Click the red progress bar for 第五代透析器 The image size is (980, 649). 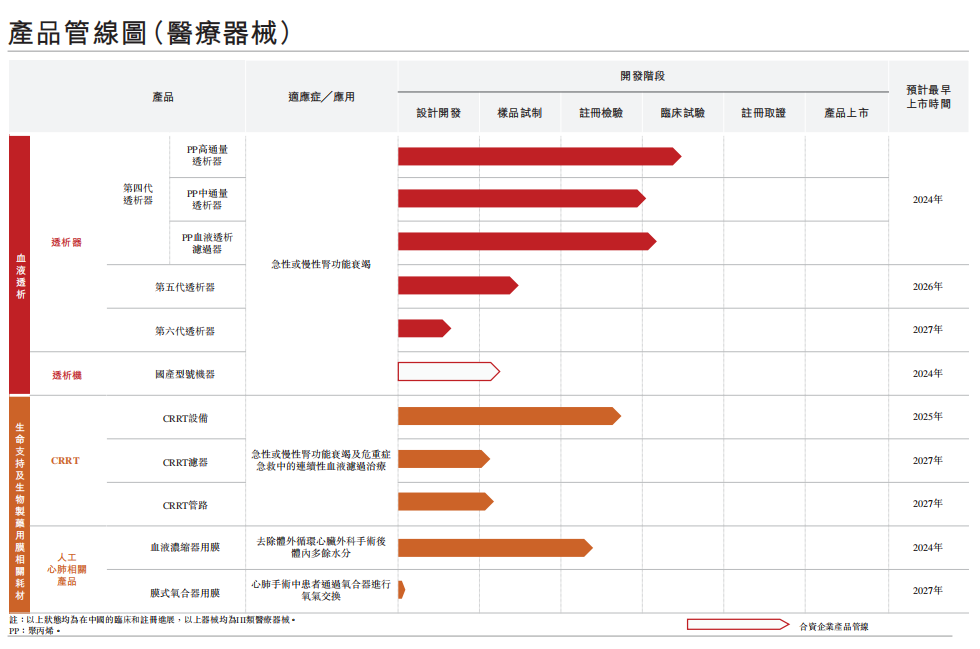(458, 285)
